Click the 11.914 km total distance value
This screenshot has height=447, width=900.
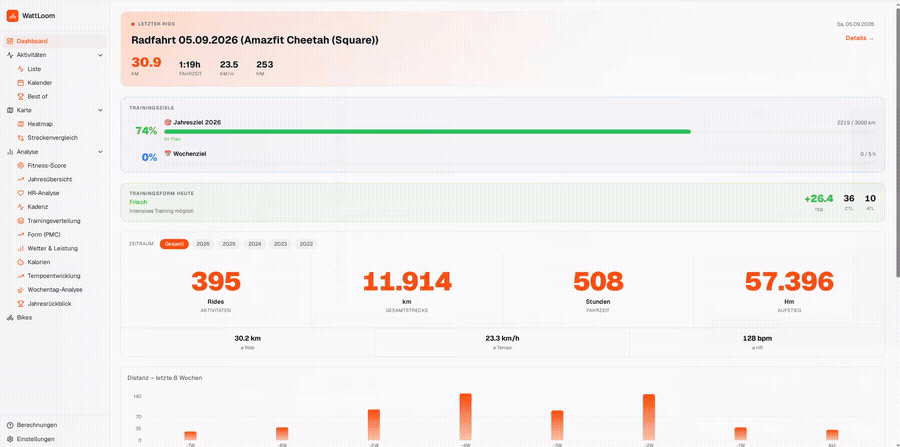407,281
